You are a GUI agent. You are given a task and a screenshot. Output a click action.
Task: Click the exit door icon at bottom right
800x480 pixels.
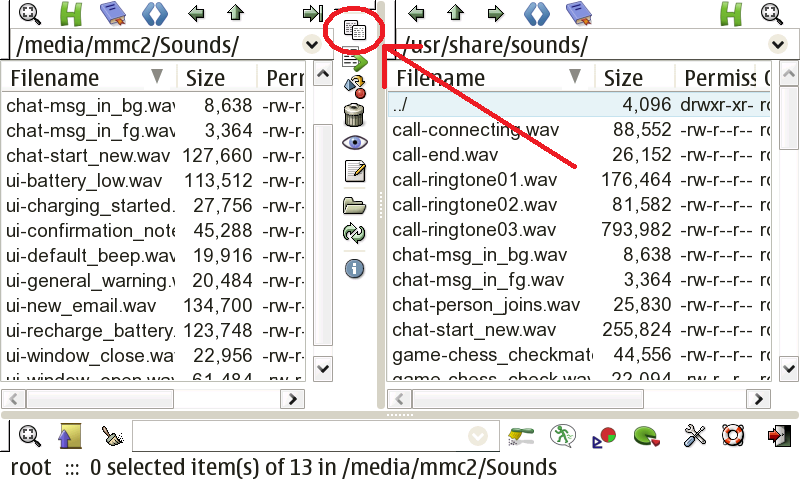click(x=778, y=436)
